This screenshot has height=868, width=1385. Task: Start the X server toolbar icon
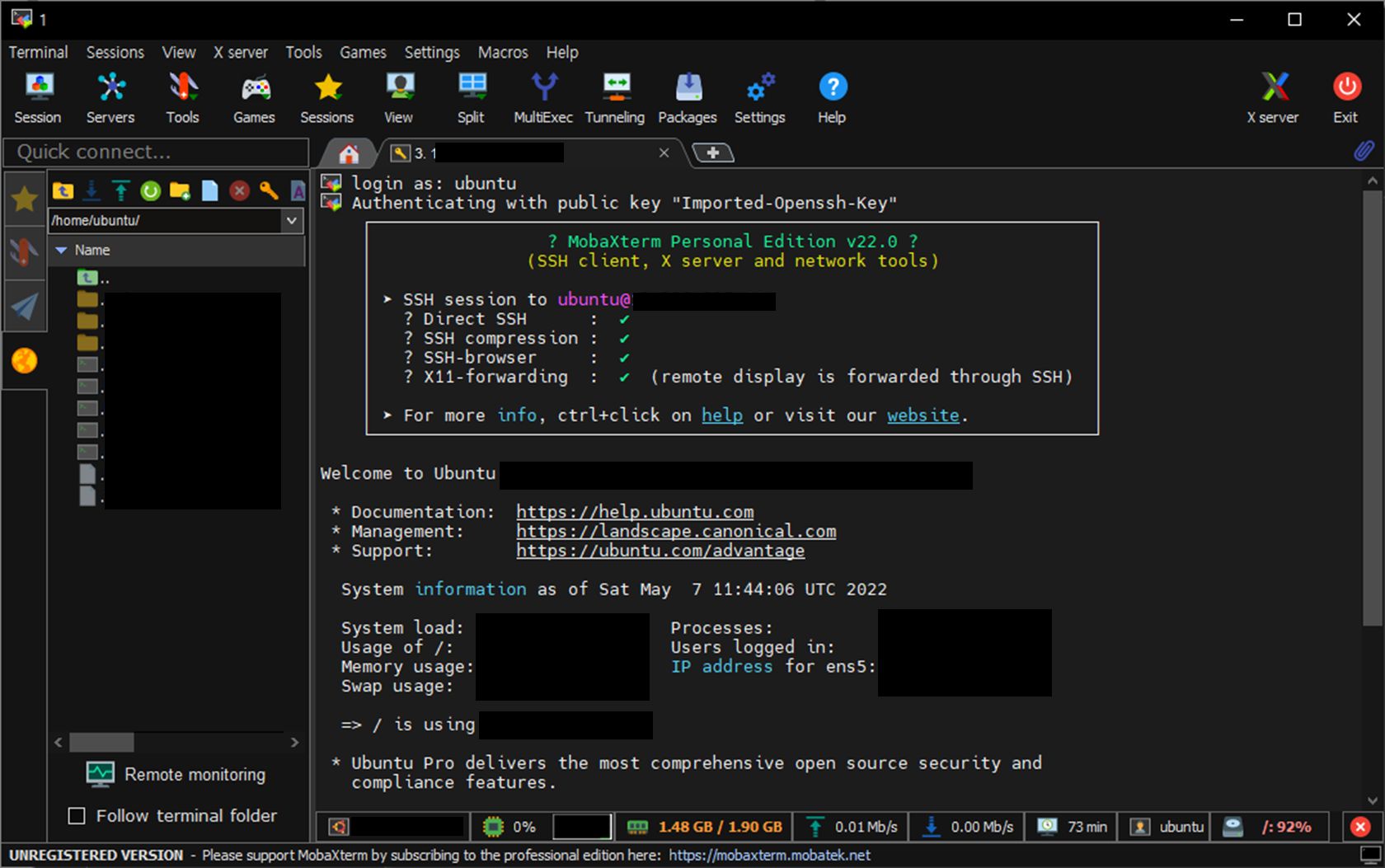[1273, 98]
